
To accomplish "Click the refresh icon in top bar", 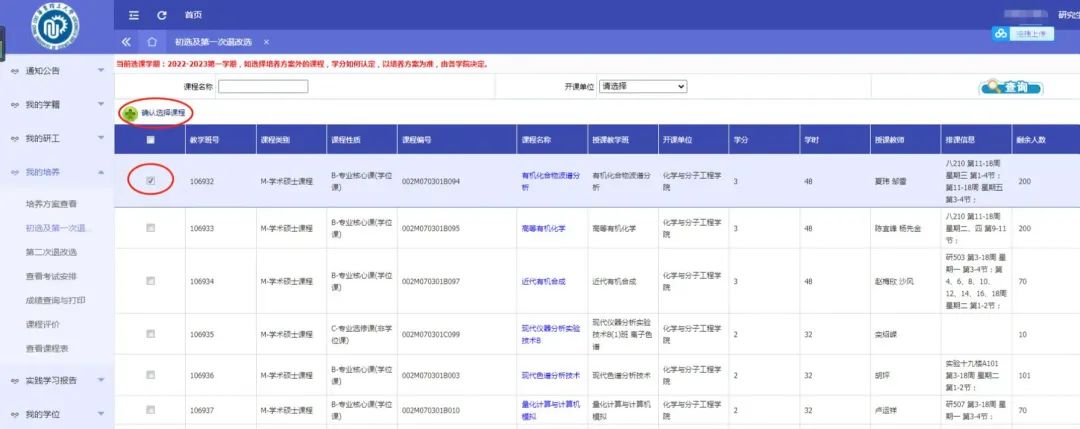I will (162, 15).
